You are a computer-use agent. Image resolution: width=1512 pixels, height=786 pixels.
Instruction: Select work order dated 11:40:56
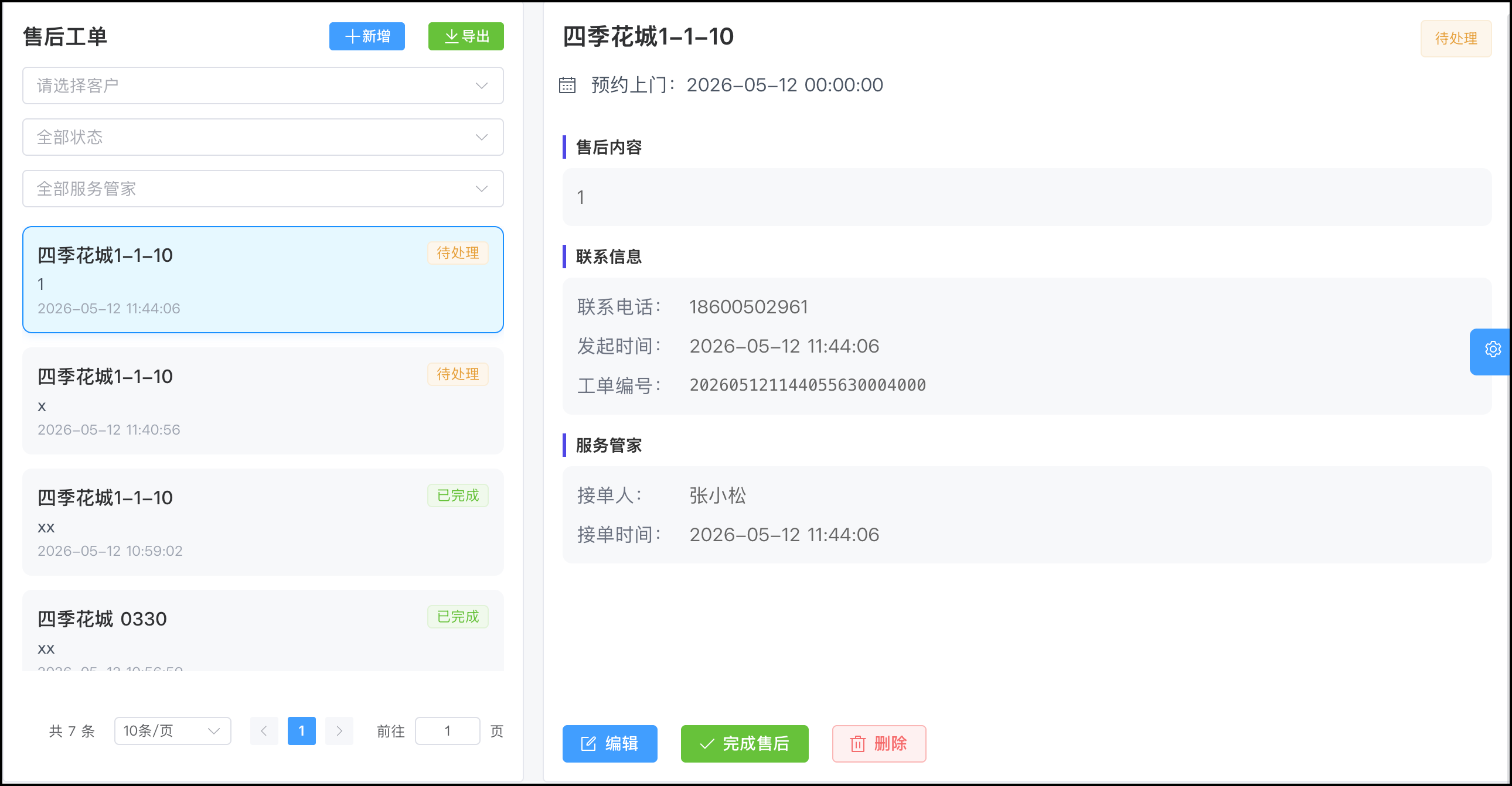pos(263,401)
